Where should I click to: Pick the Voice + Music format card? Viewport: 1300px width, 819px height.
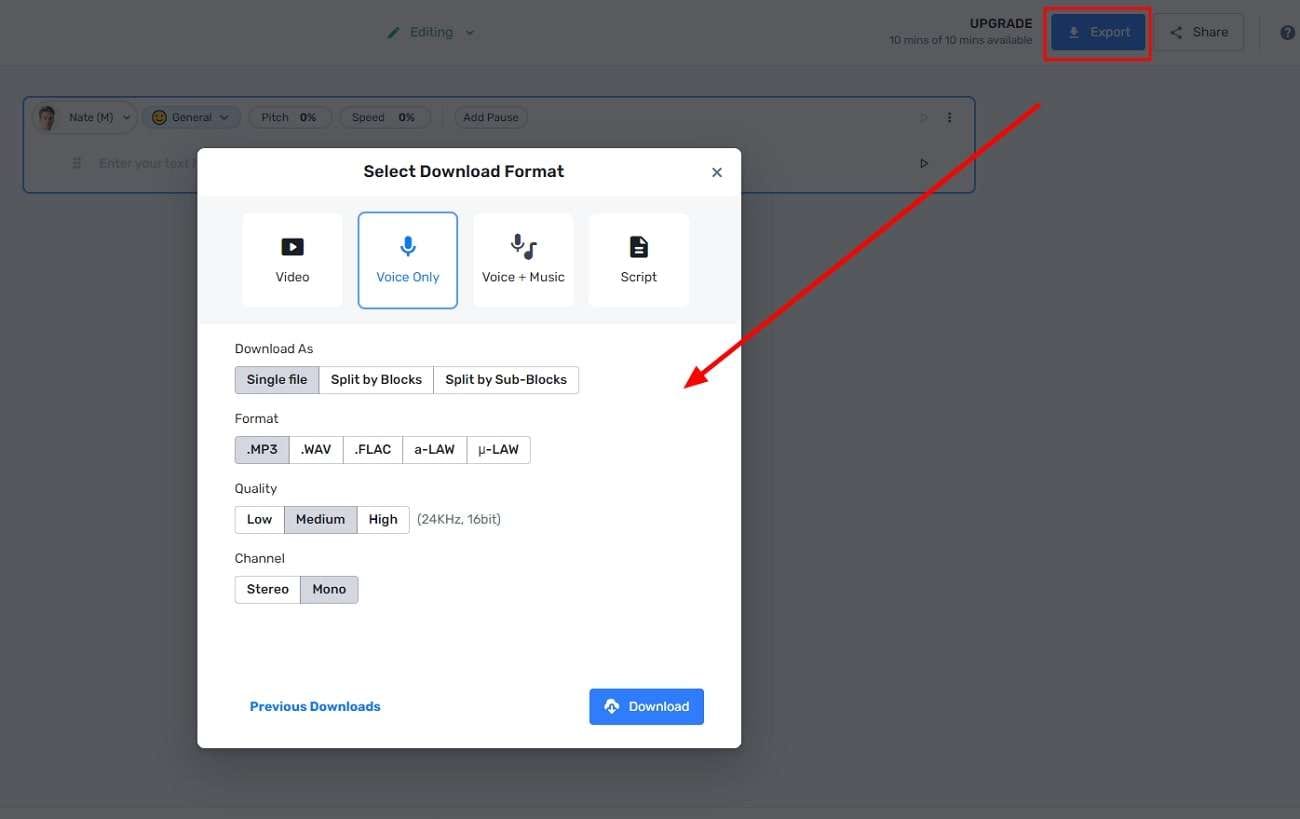tap(524, 260)
